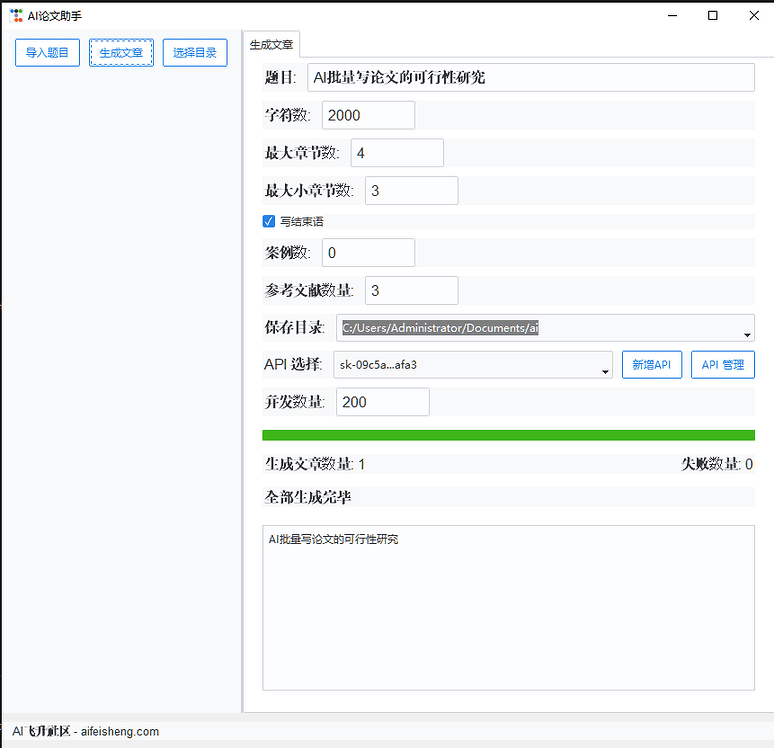Toggle the 写结束语 checkbox
Screen dimensions: 774x748
pos(269,221)
